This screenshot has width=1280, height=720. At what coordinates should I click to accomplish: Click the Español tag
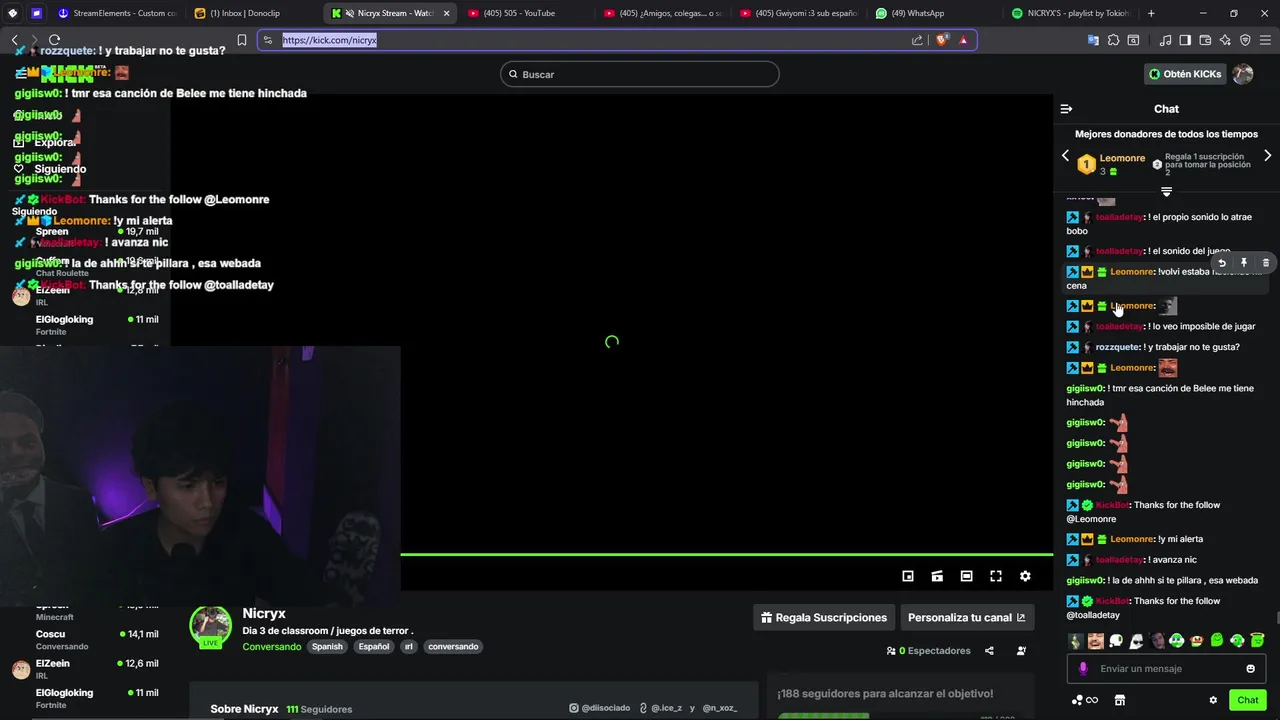[374, 647]
